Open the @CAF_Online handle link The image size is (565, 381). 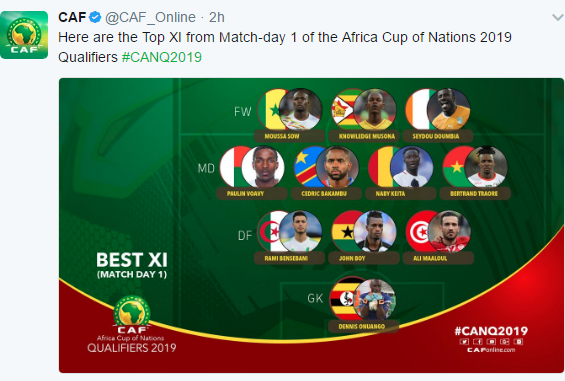tap(150, 17)
